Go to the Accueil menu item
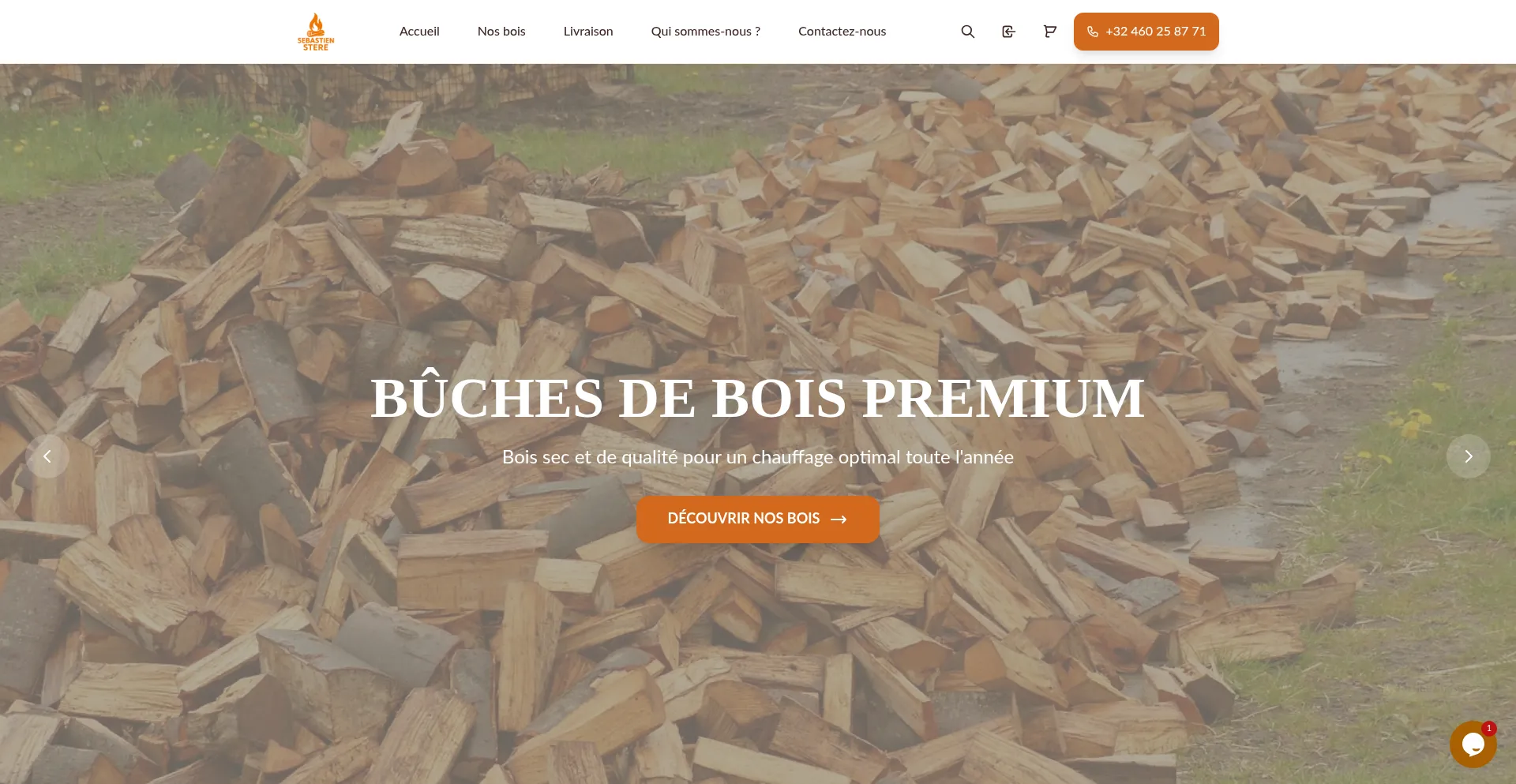 coord(419,32)
